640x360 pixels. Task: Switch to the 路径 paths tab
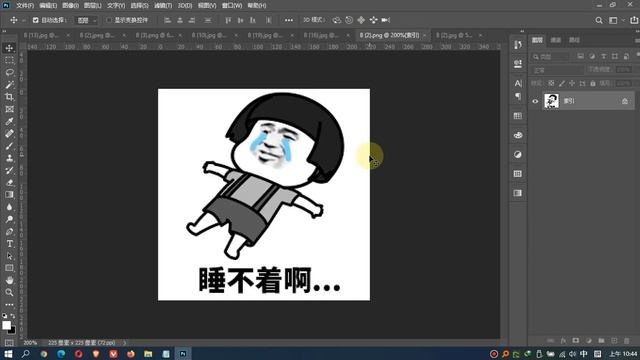(574, 40)
